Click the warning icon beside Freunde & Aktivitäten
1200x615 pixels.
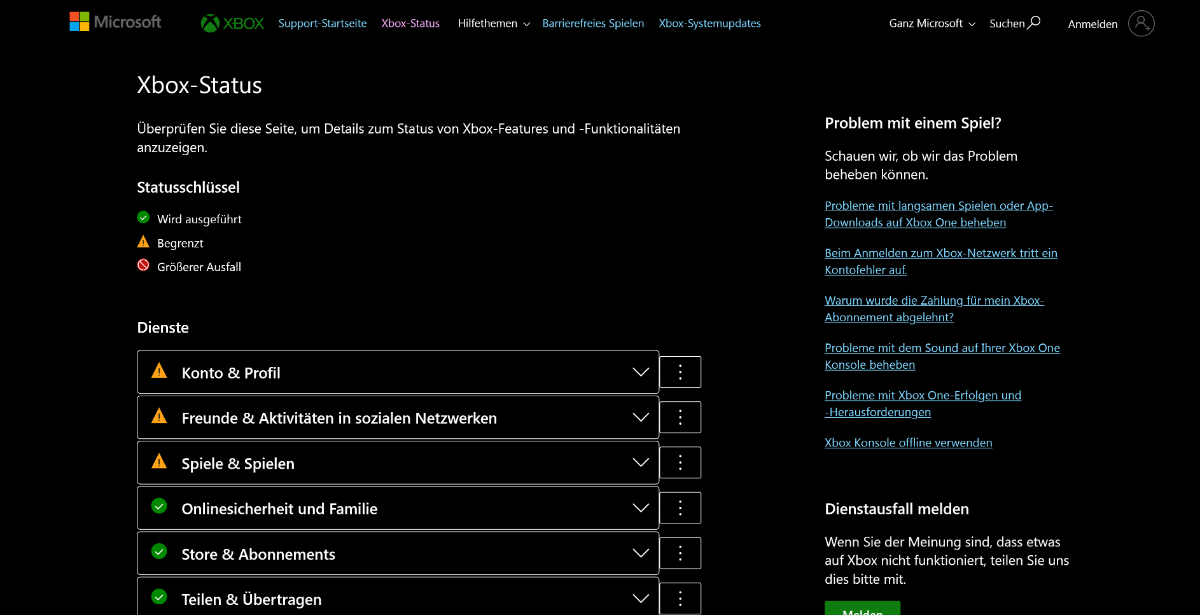click(159, 416)
